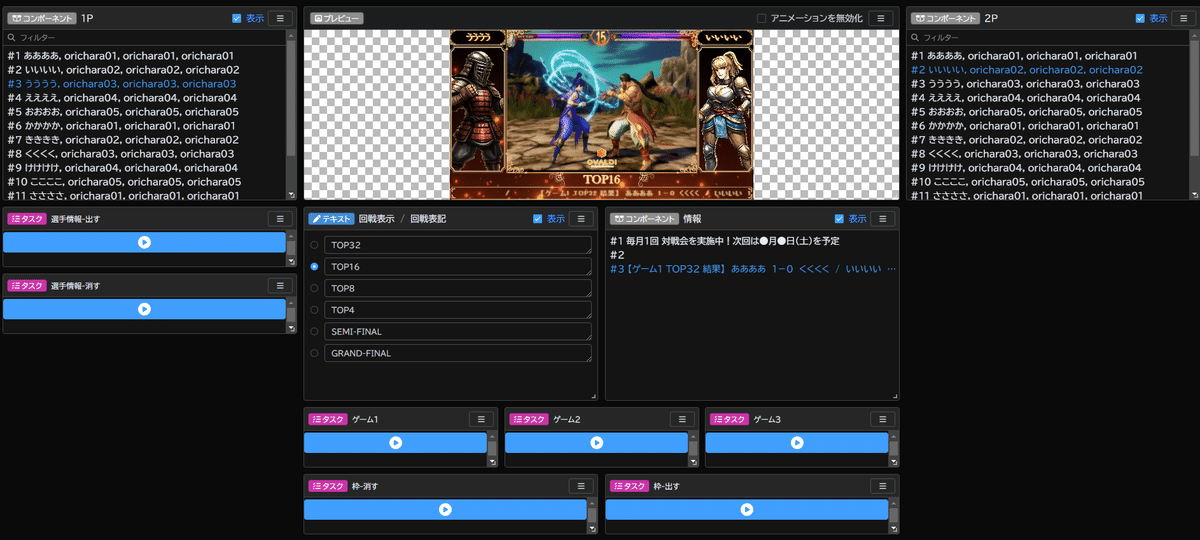Select 1P row #10 ここここ orichara05

pyautogui.click(x=145, y=182)
